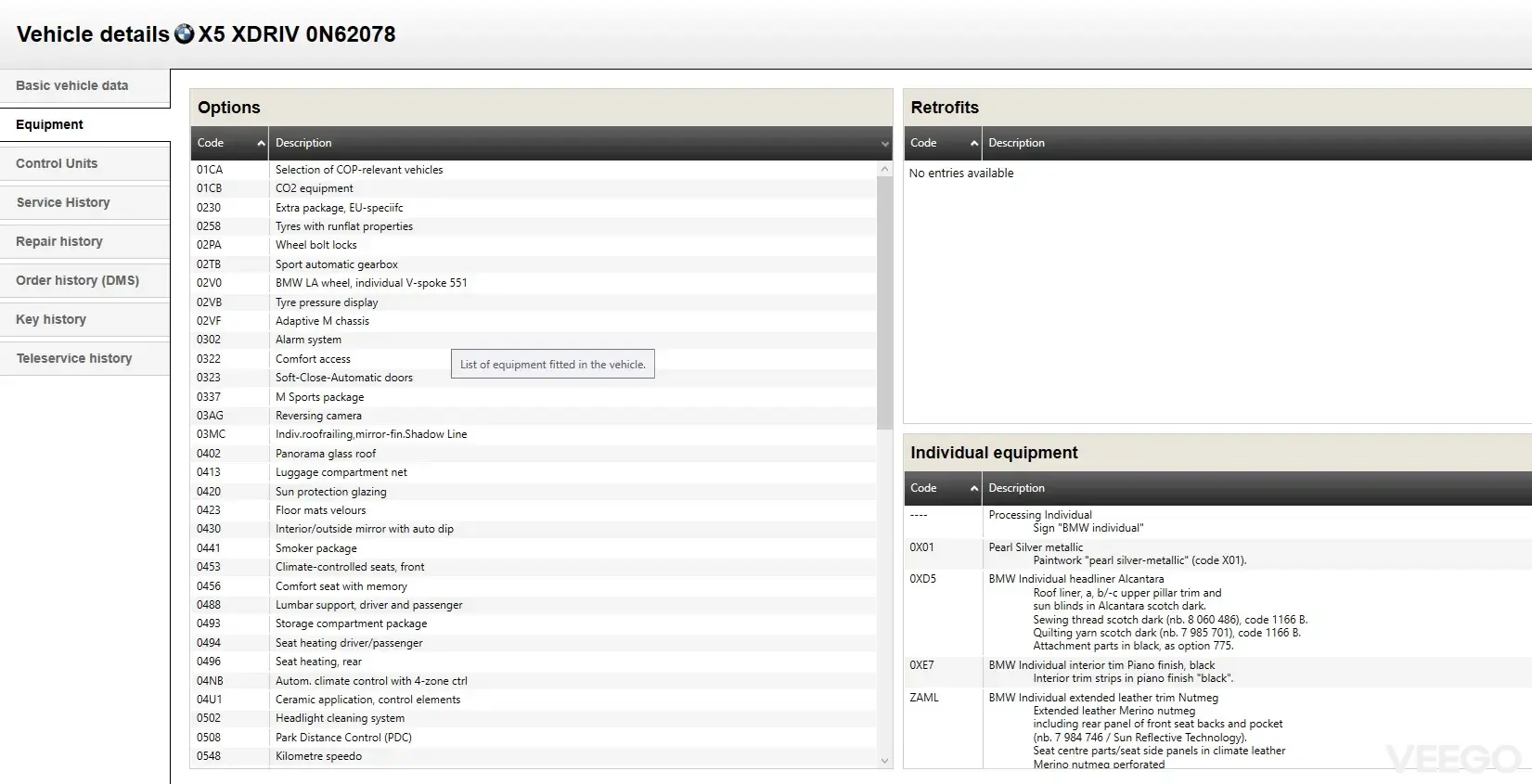Select Storage compartment package row
Screen dimensions: 1532x784
[534, 623]
